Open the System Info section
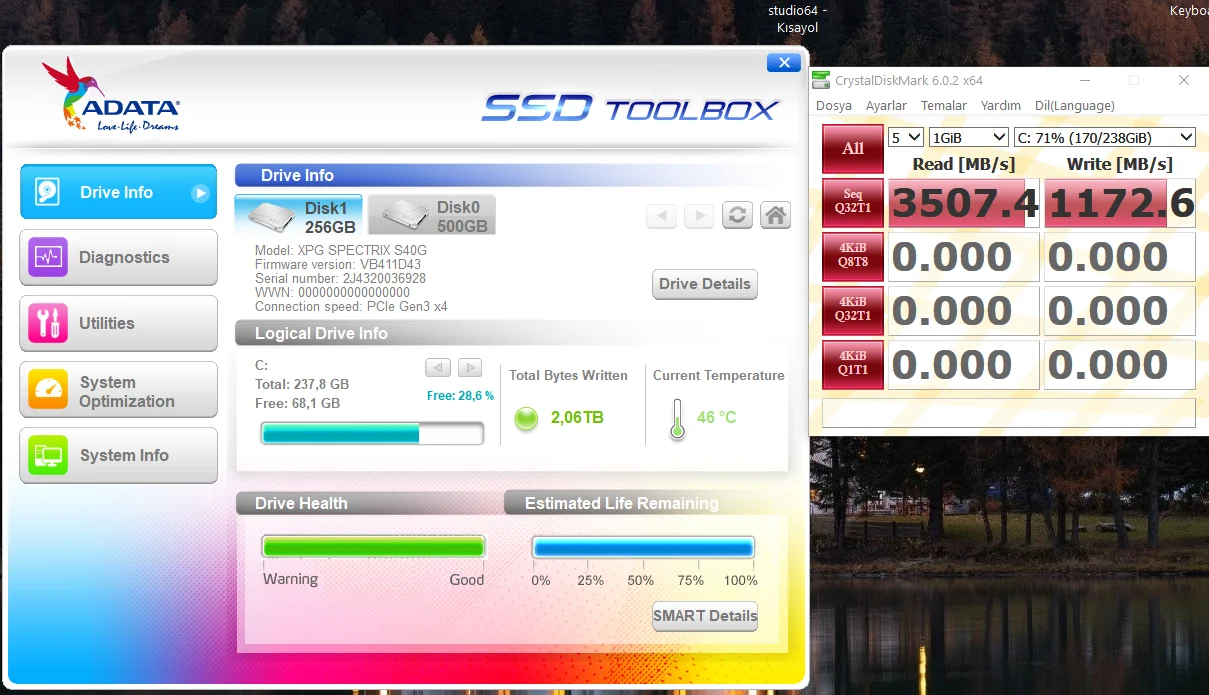The image size is (1209, 695). [x=118, y=455]
